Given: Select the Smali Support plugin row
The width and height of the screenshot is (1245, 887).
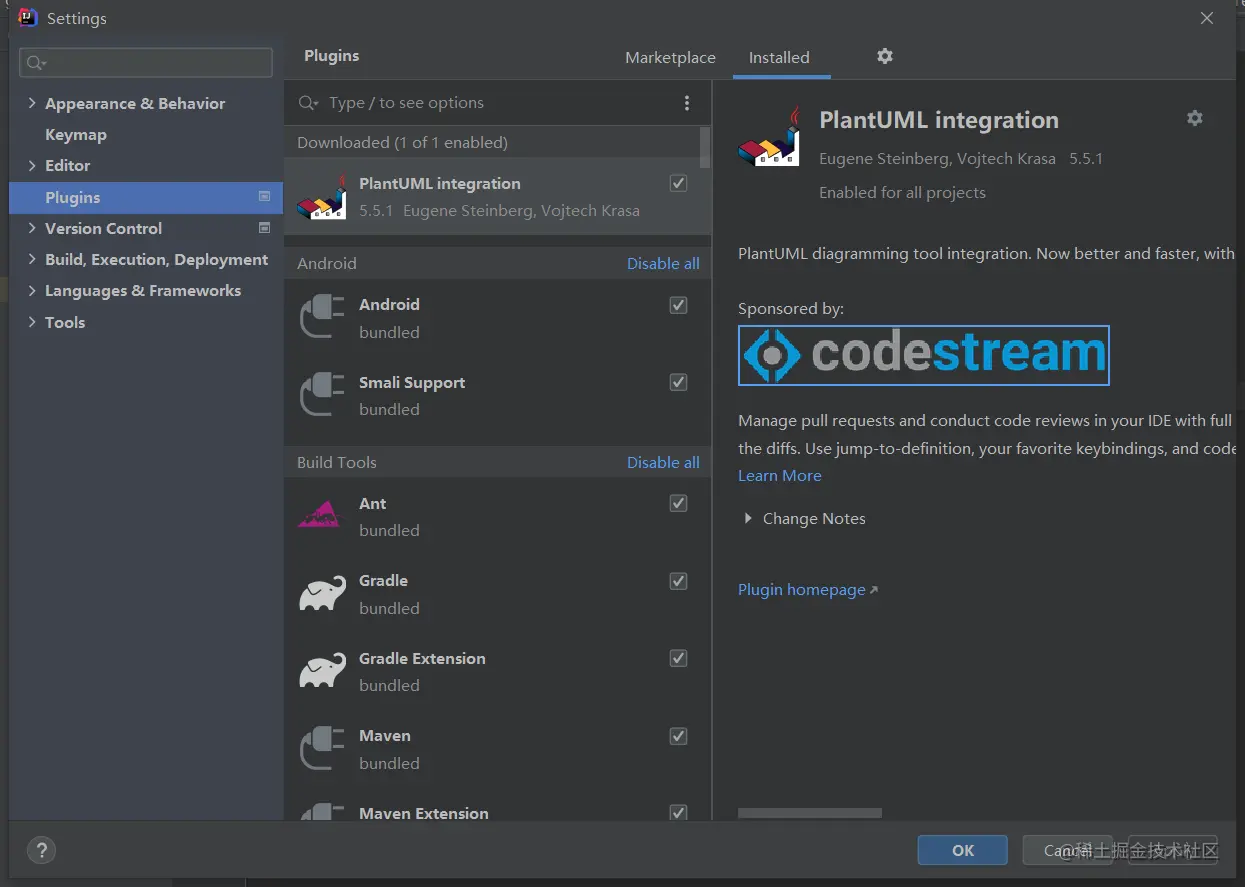Looking at the screenshot, I should click(497, 395).
